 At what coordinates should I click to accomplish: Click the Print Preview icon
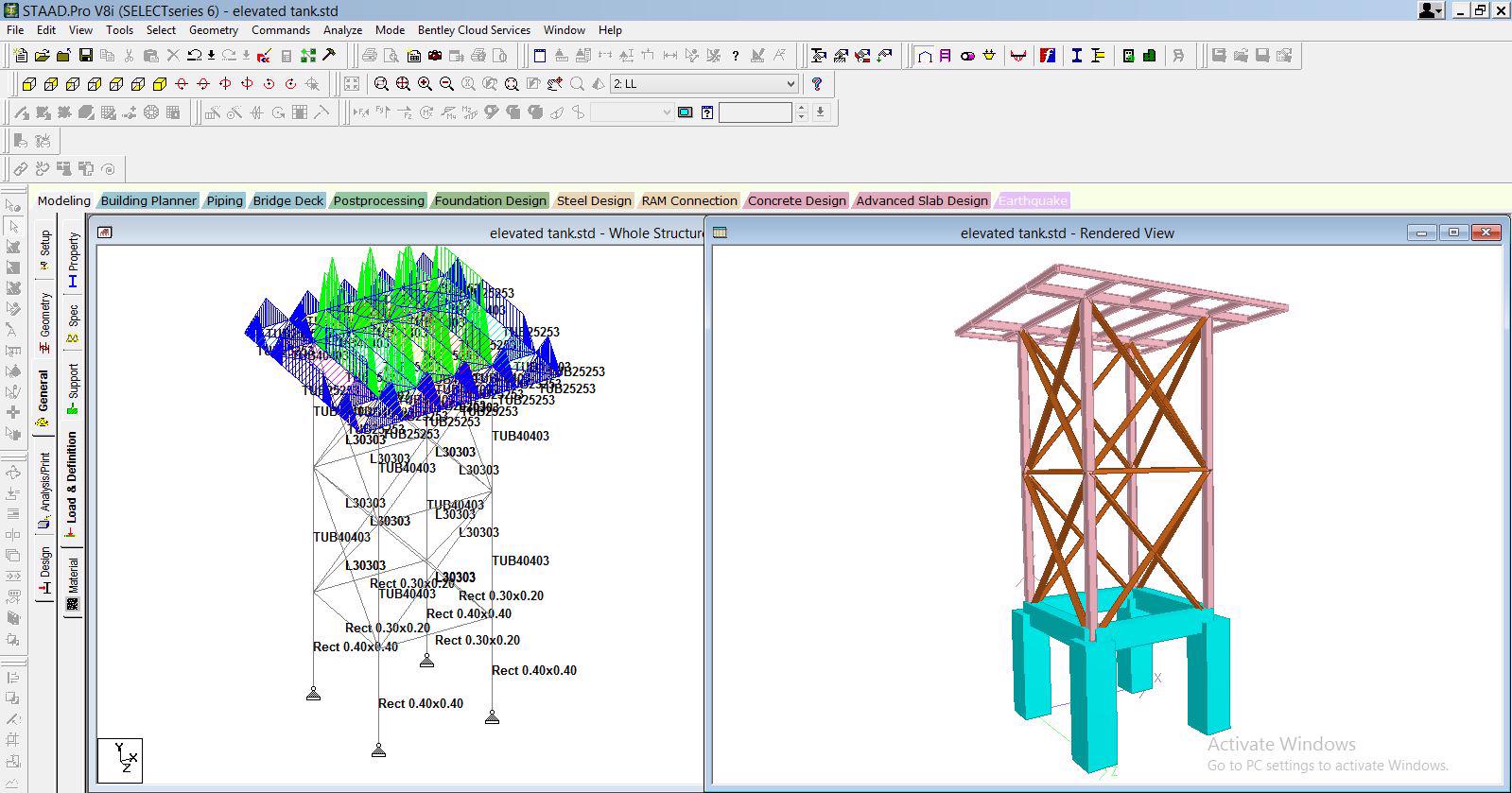click(x=391, y=56)
